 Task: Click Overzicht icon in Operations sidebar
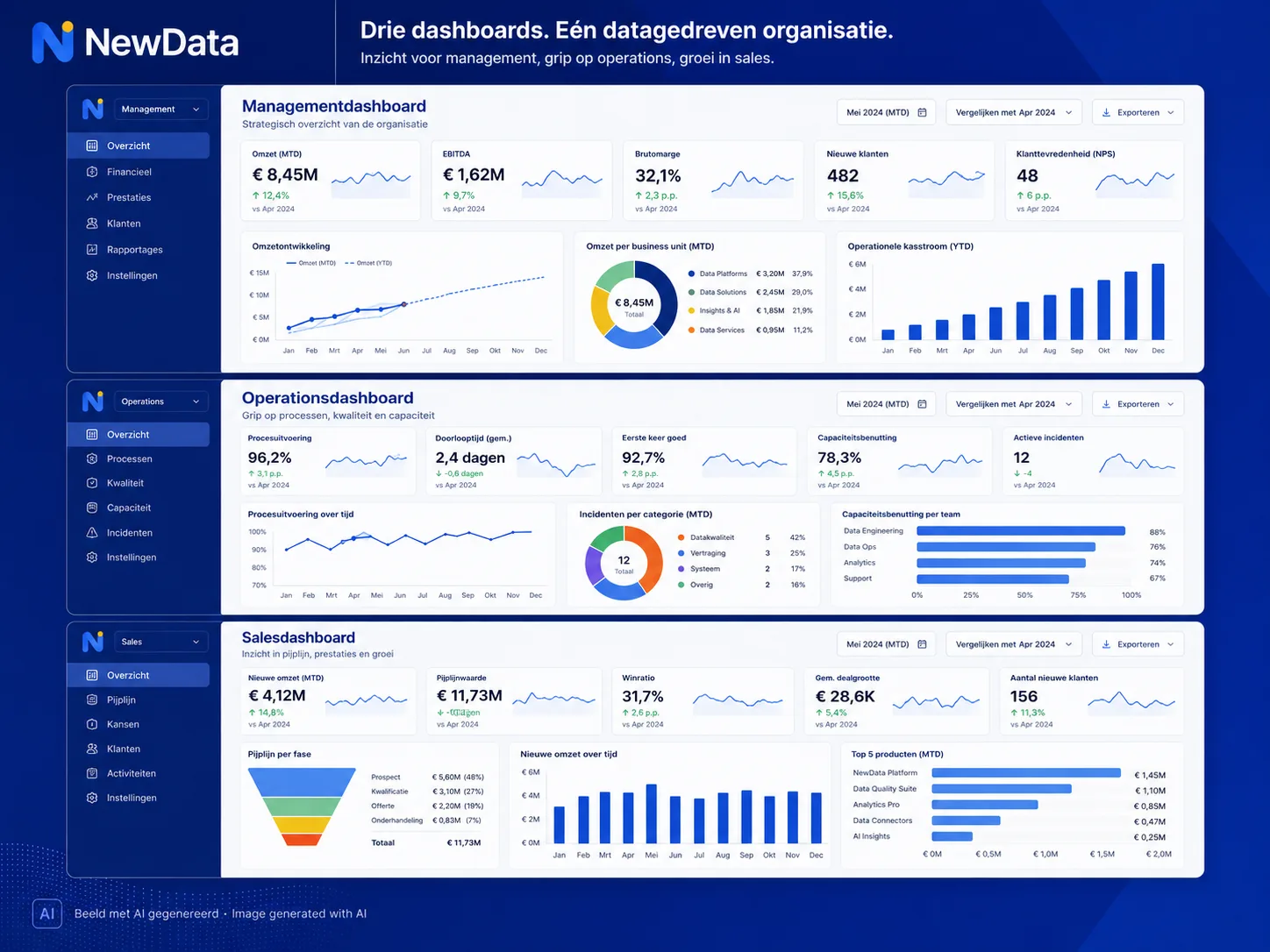pos(92,435)
